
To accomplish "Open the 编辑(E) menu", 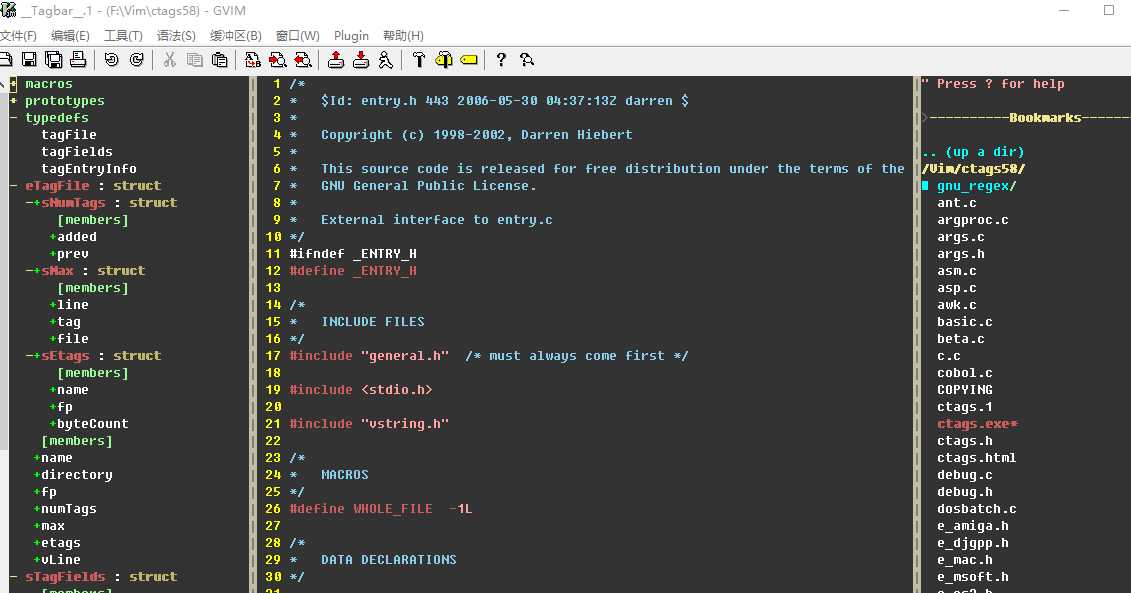I will pyautogui.click(x=70, y=35).
